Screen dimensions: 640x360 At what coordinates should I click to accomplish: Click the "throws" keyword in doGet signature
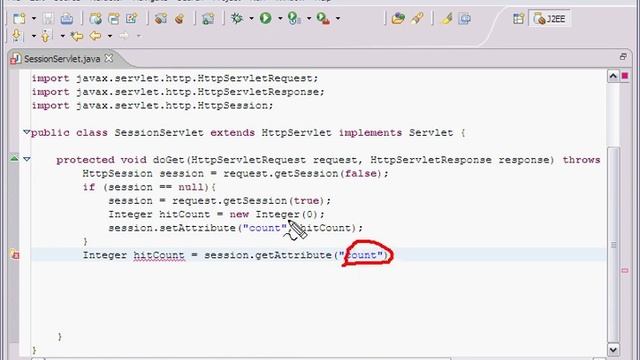click(581, 160)
